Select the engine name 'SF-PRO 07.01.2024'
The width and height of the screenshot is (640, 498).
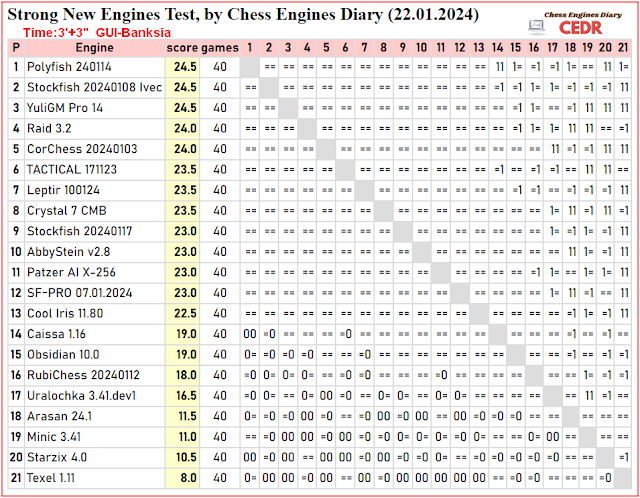(80, 293)
